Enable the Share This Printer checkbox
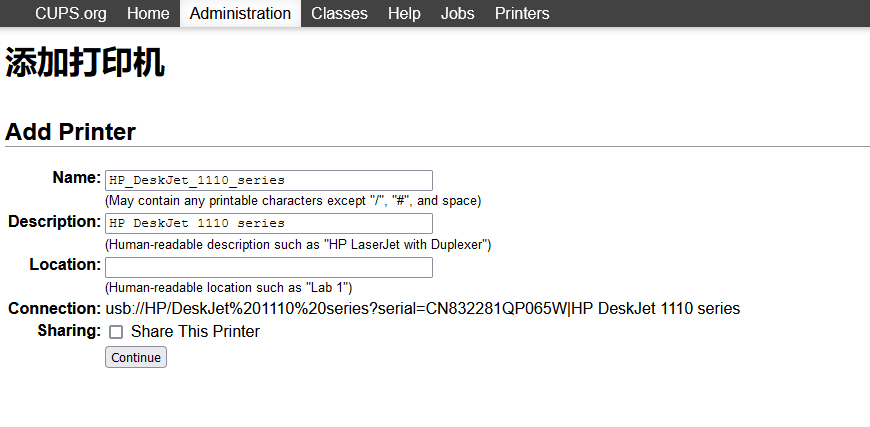Screen dimensions: 870x427 coord(116,332)
